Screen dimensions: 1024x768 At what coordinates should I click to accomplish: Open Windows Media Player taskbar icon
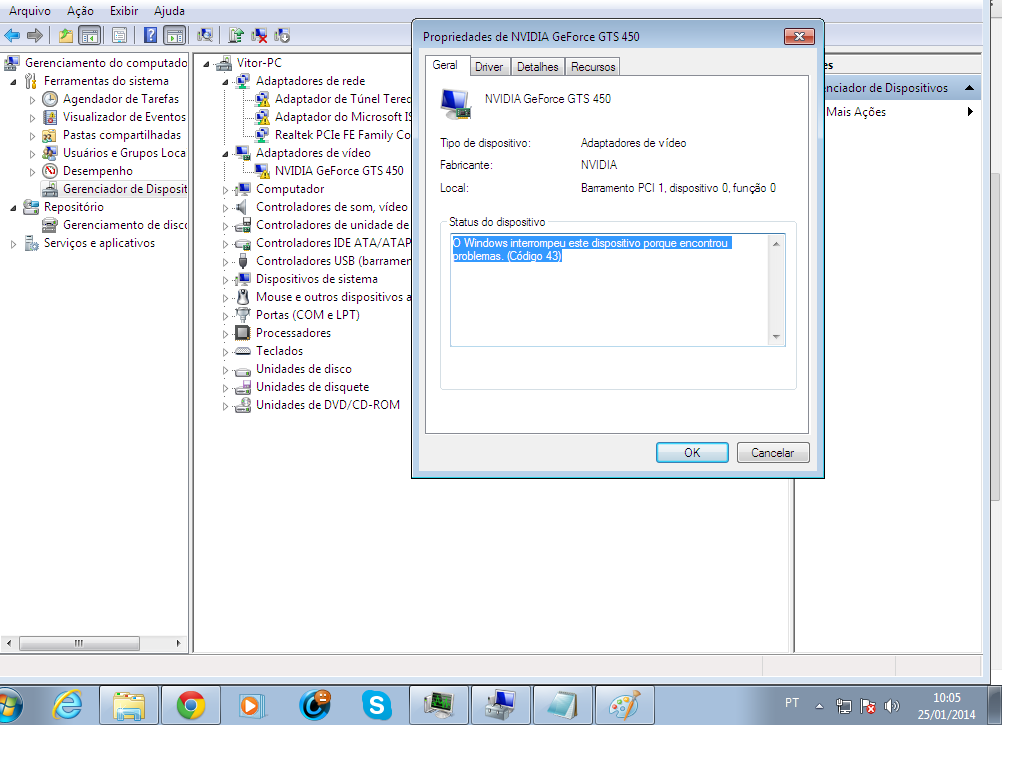(251, 705)
